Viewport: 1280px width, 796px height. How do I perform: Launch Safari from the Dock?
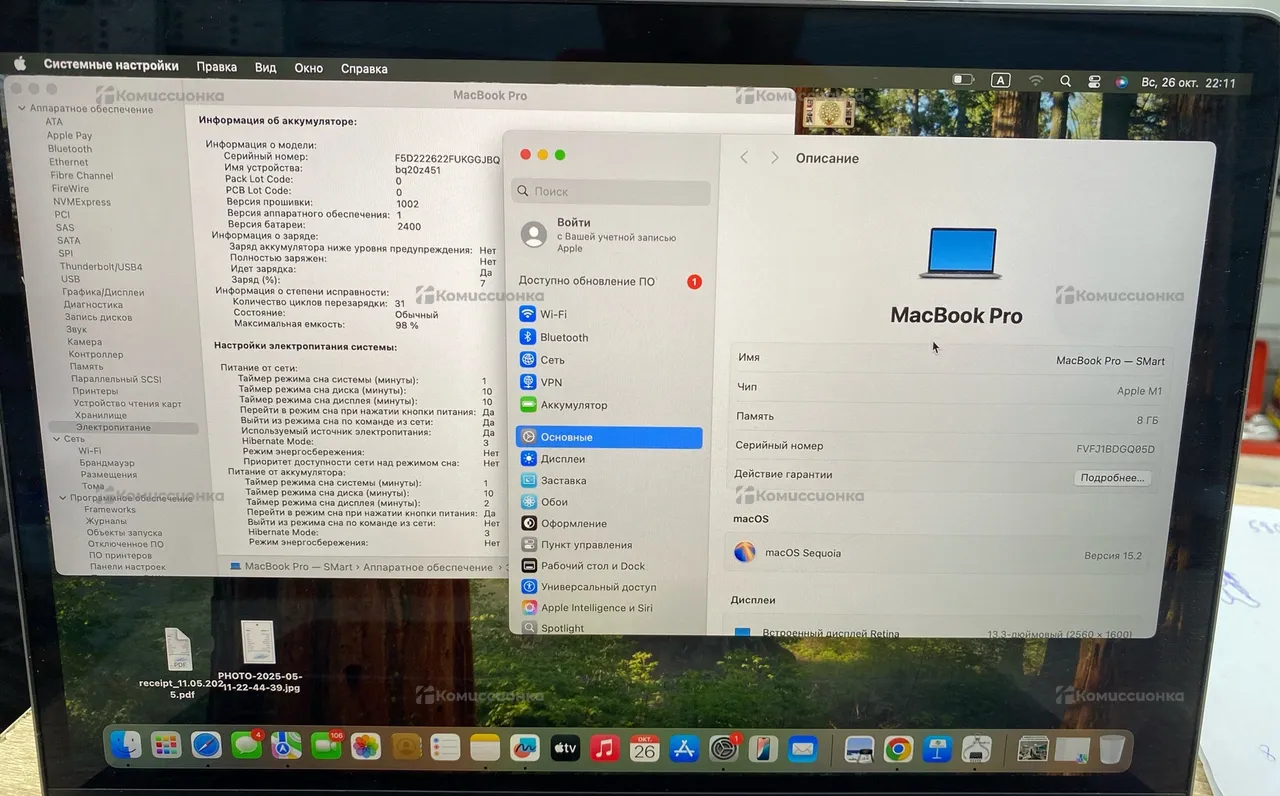(206, 746)
